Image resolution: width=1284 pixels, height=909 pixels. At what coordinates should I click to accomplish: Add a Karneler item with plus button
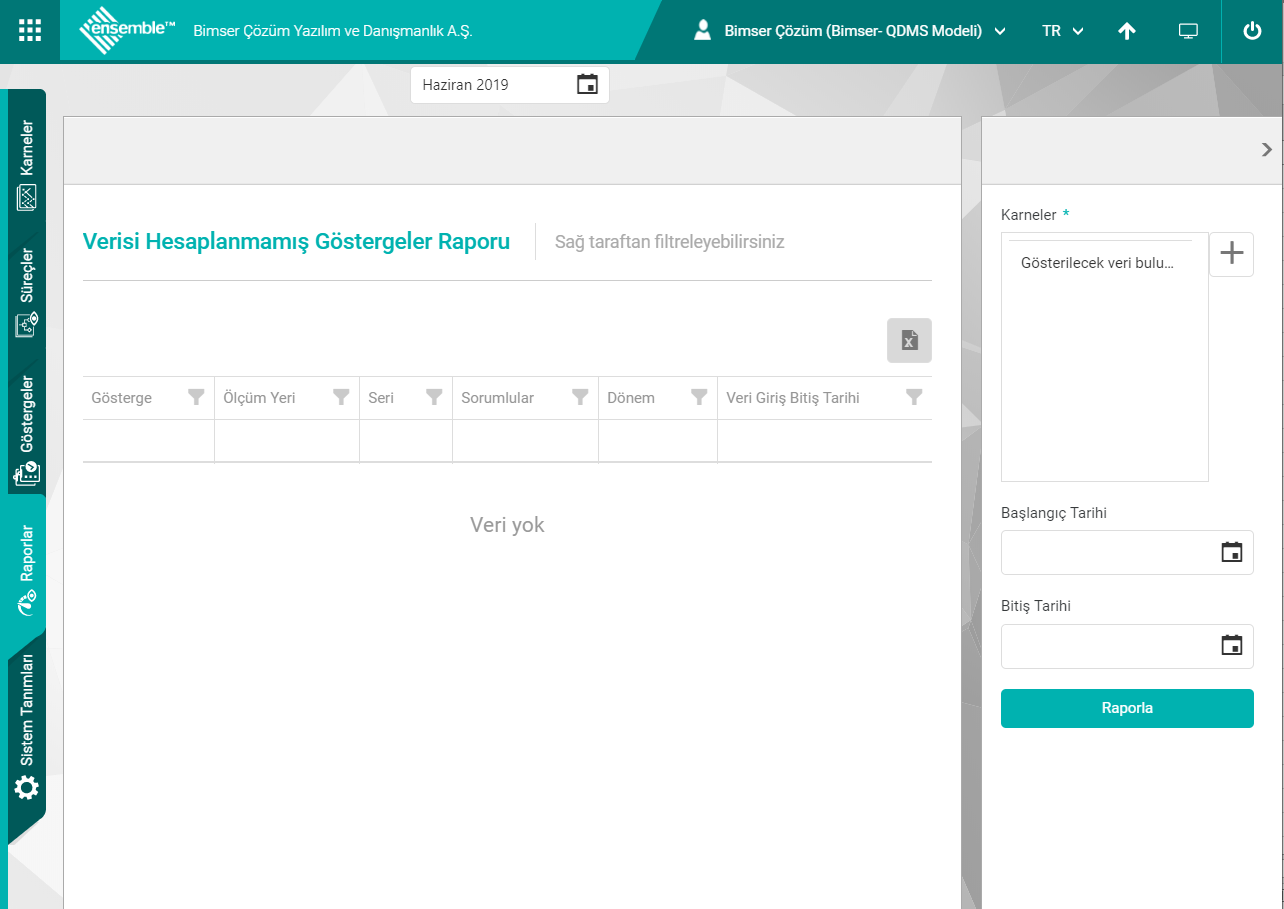[x=1232, y=254]
